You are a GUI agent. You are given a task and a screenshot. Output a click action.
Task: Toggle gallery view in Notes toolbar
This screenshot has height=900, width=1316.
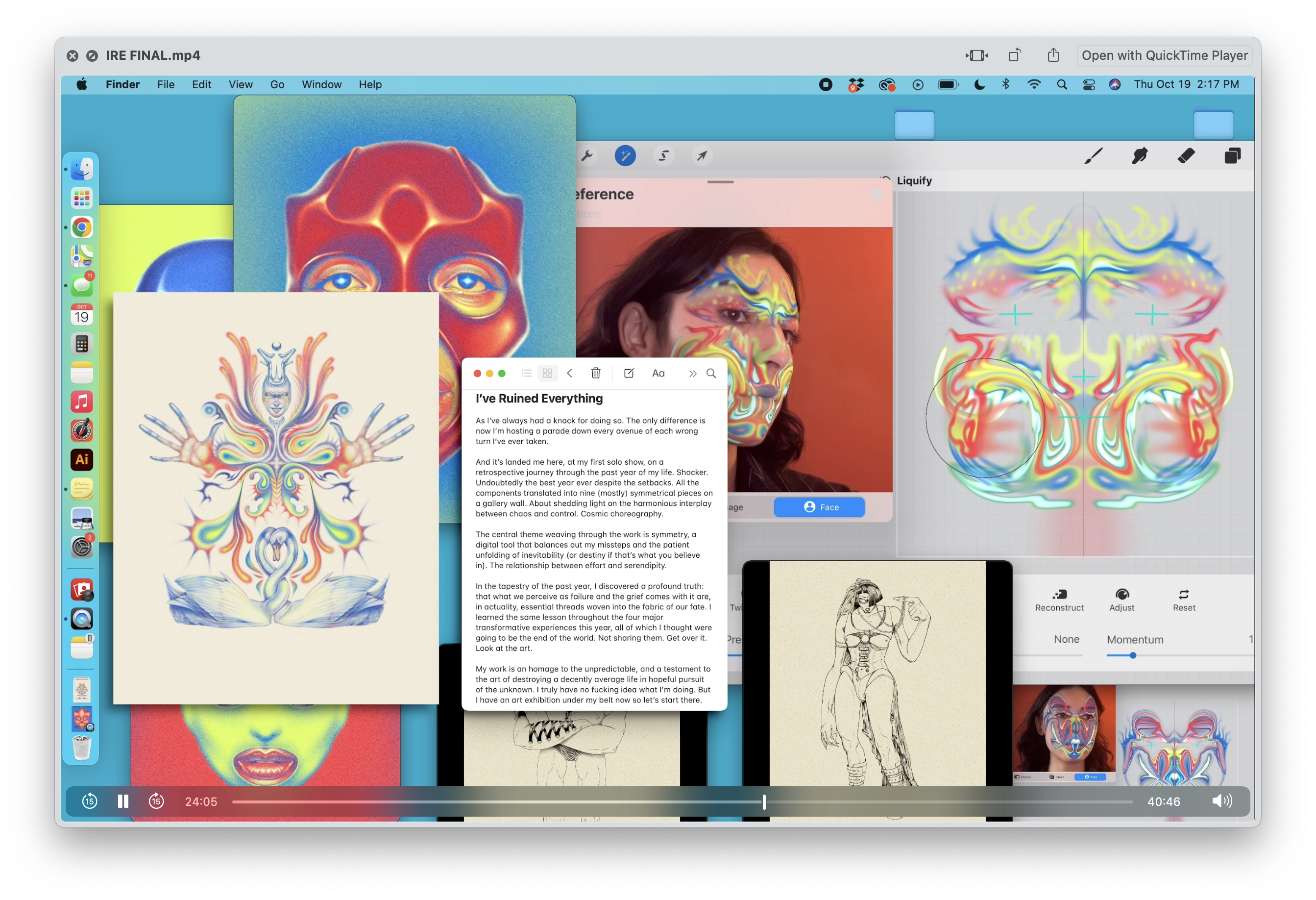[548, 373]
